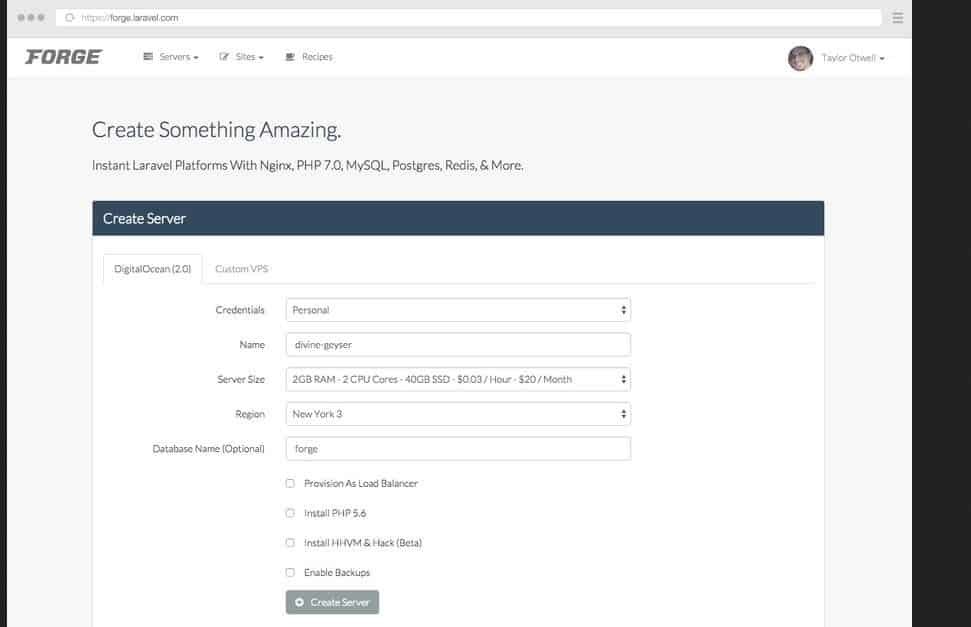This screenshot has width=971, height=627.
Task: Open the browser hamburger menu icon
Action: (x=897, y=18)
